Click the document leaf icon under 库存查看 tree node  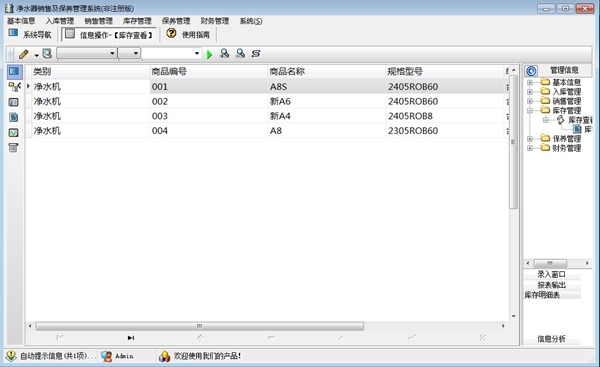click(x=577, y=129)
